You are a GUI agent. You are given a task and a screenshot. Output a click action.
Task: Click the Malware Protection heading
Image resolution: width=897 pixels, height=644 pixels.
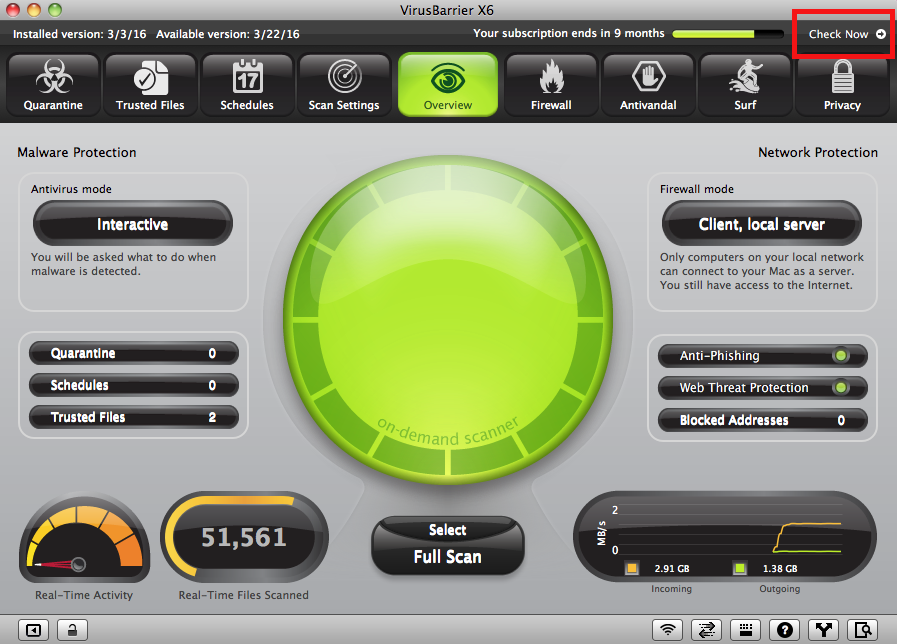pyautogui.click(x=77, y=152)
